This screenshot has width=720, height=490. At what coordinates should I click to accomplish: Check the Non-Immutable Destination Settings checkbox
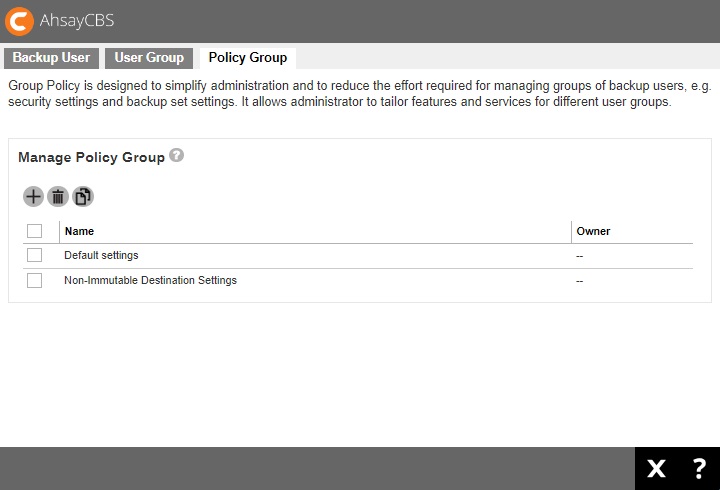(34, 280)
